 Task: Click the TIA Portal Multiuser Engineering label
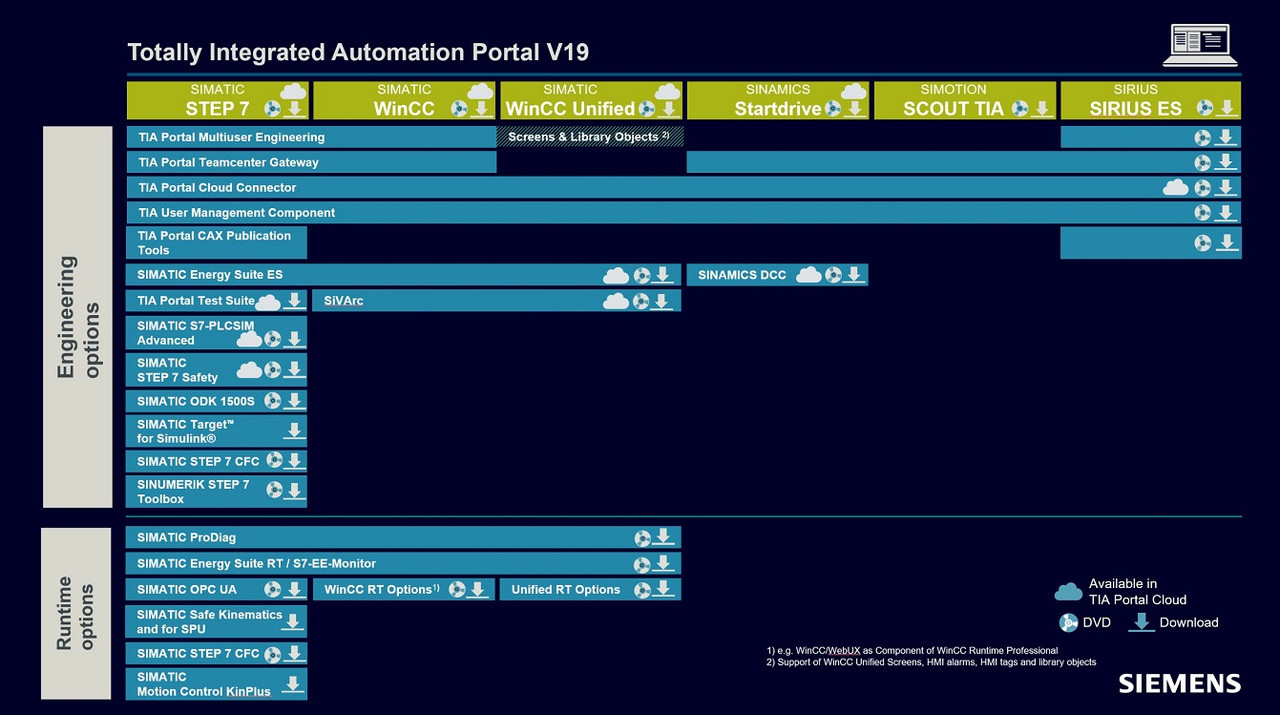point(231,137)
